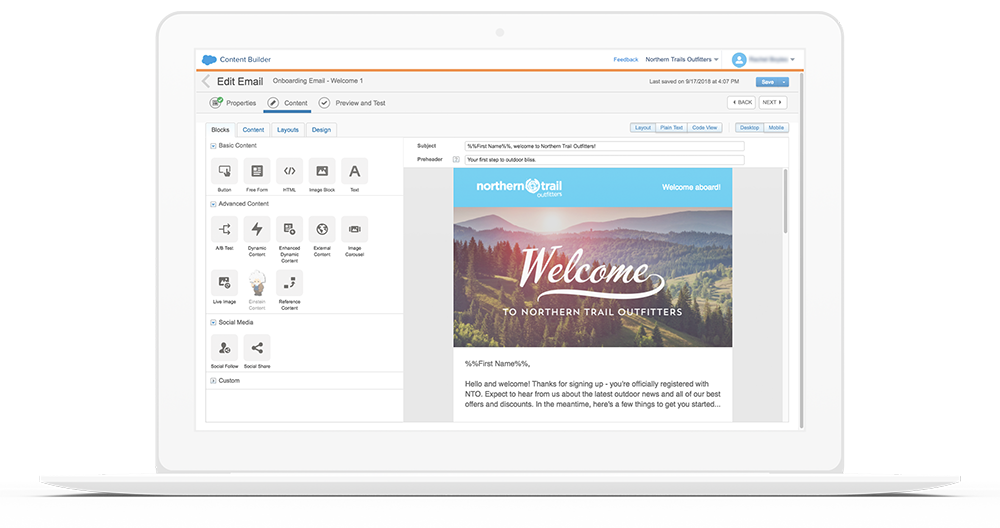The width and height of the screenshot is (1000, 528).
Task: Switch to Code View
Action: [x=705, y=128]
